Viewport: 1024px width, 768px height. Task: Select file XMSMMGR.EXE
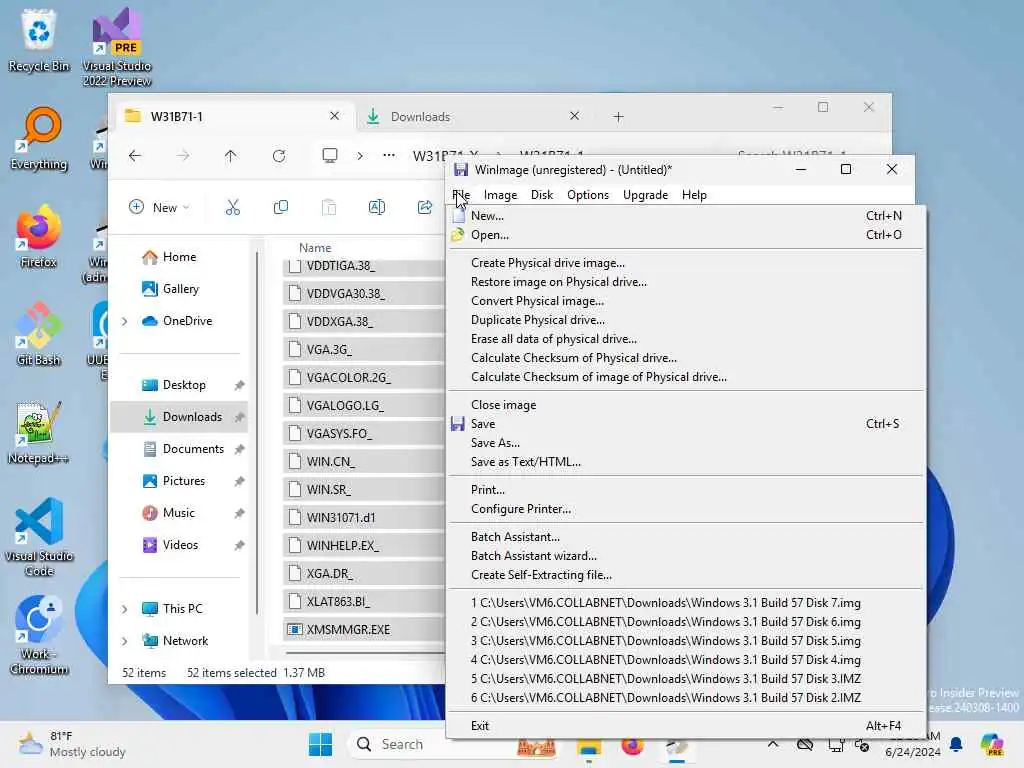coord(364,630)
